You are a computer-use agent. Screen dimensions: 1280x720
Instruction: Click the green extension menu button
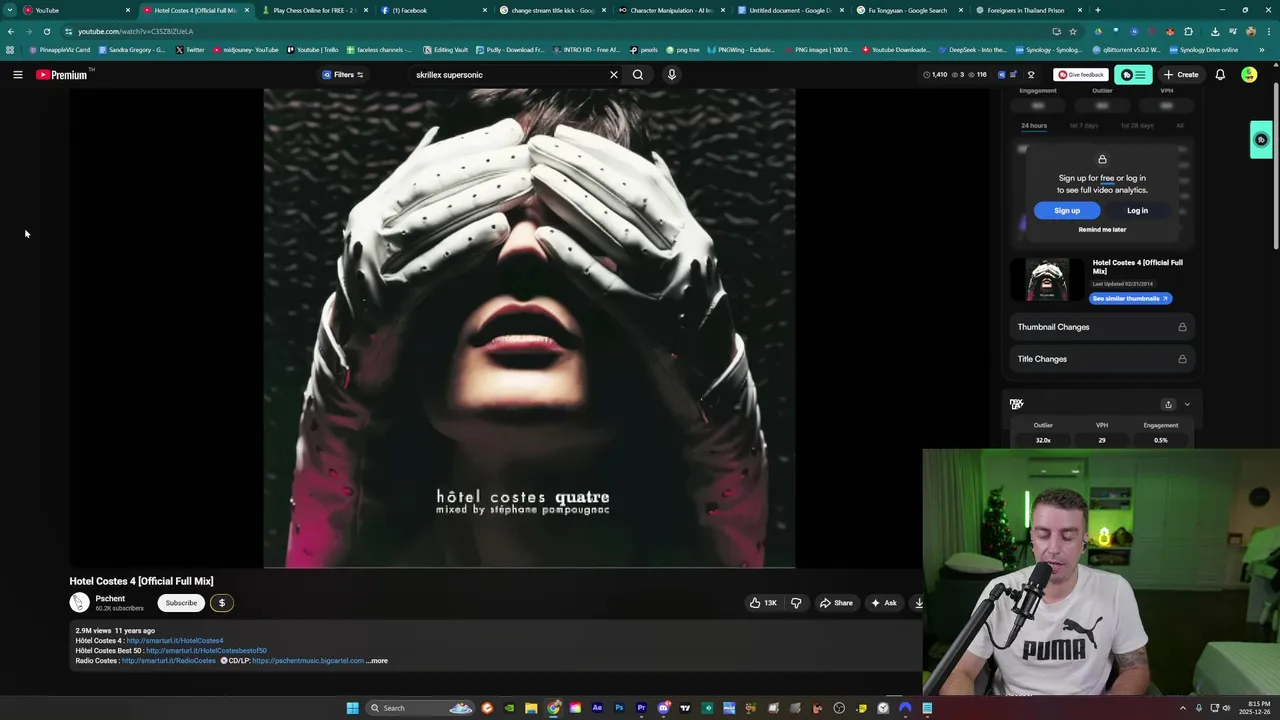(1133, 75)
